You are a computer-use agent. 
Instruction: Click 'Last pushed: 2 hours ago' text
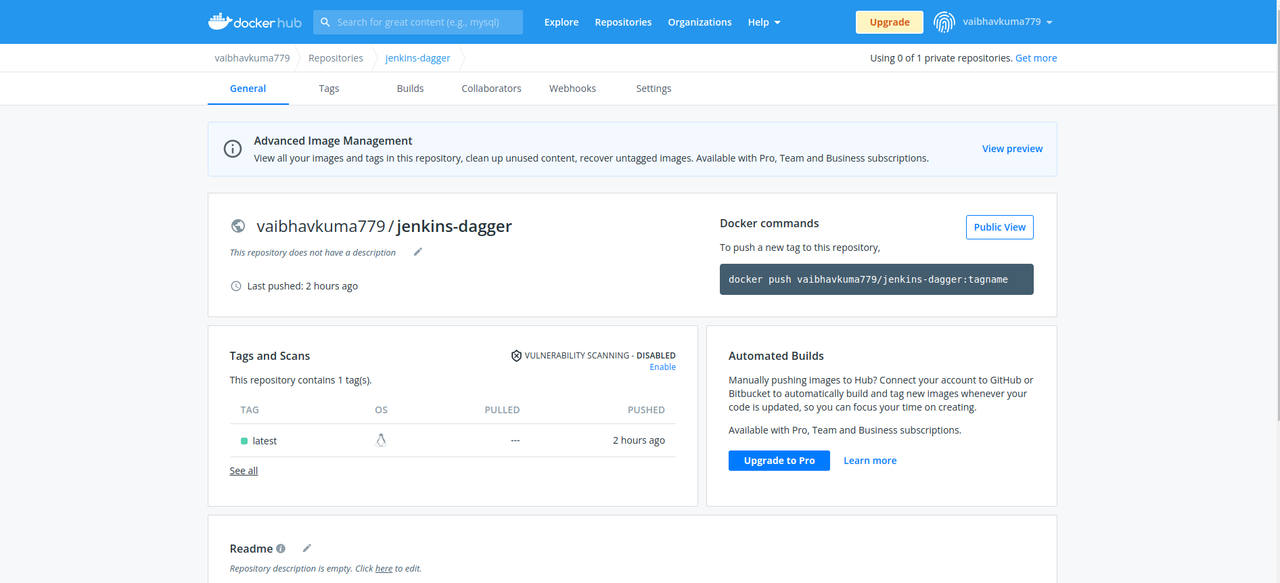pyautogui.click(x=302, y=286)
